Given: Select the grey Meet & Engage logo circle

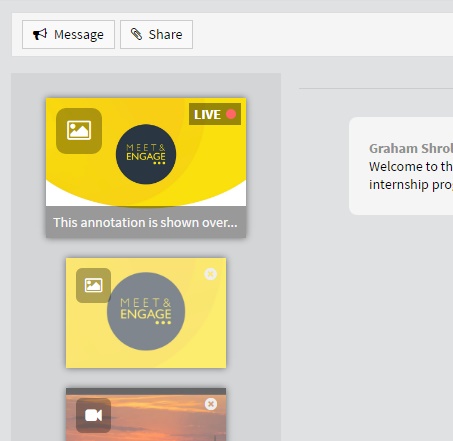Looking at the screenshot, I should (146, 311).
